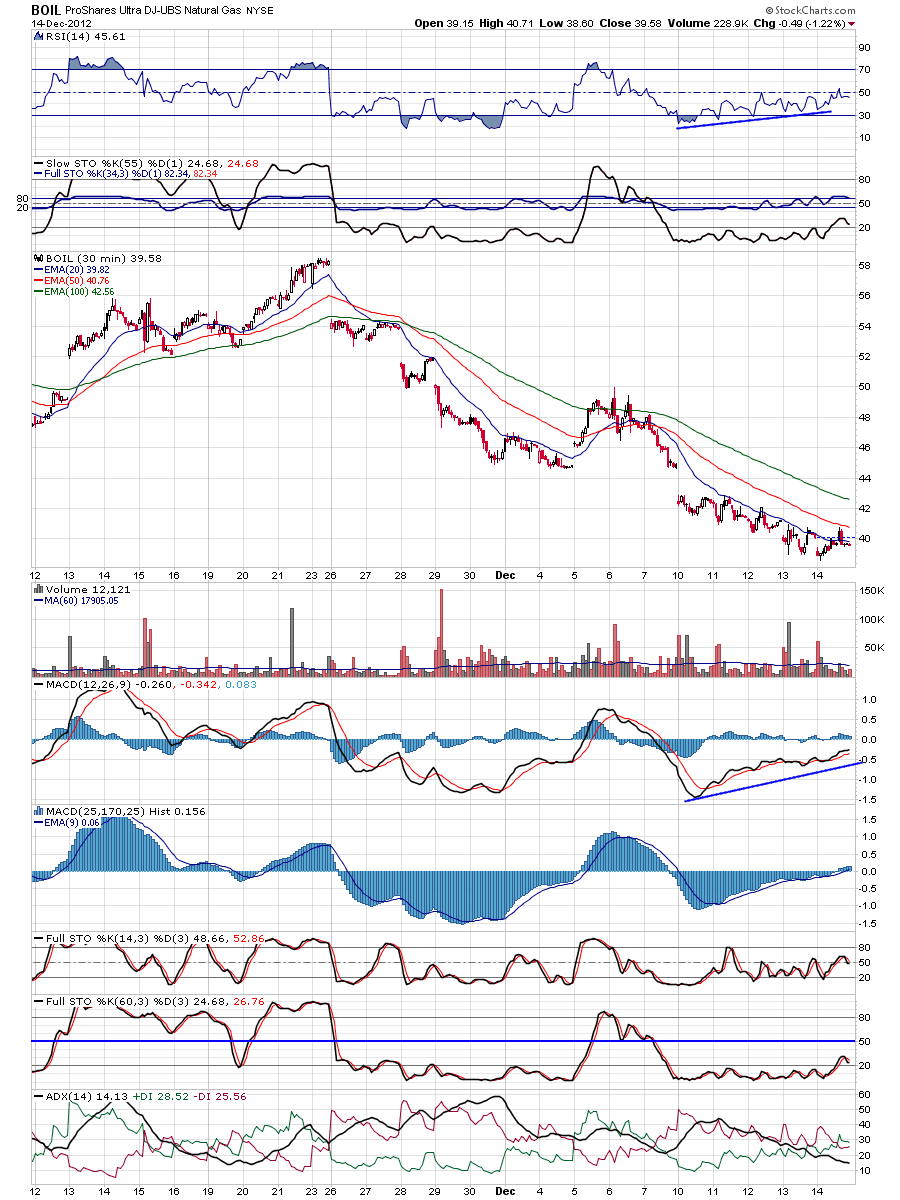Click the 'BOIL (30 min) 39.58' panel label
The image size is (900, 1200).
104,258
